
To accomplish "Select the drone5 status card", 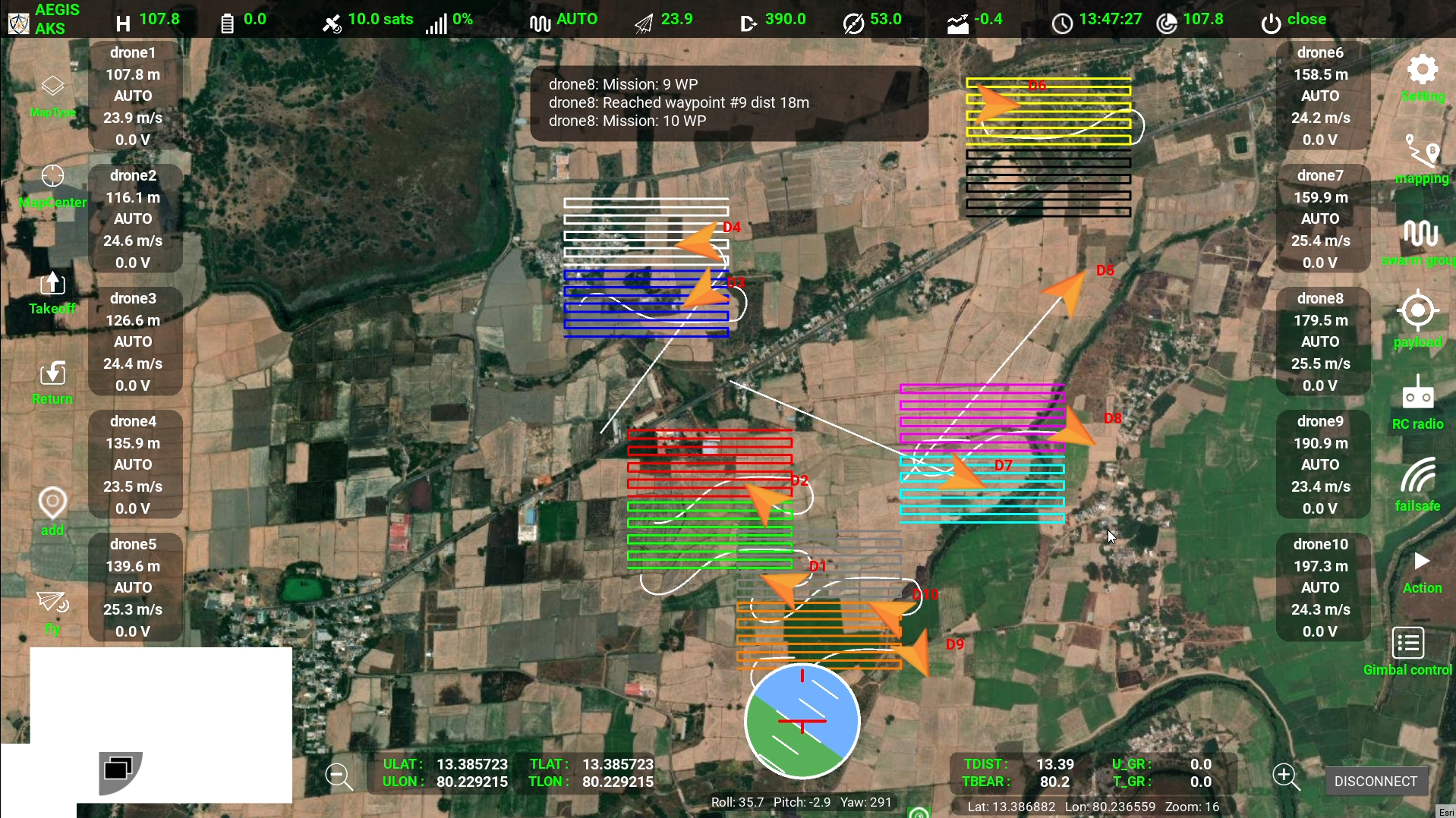I will tap(135, 587).
